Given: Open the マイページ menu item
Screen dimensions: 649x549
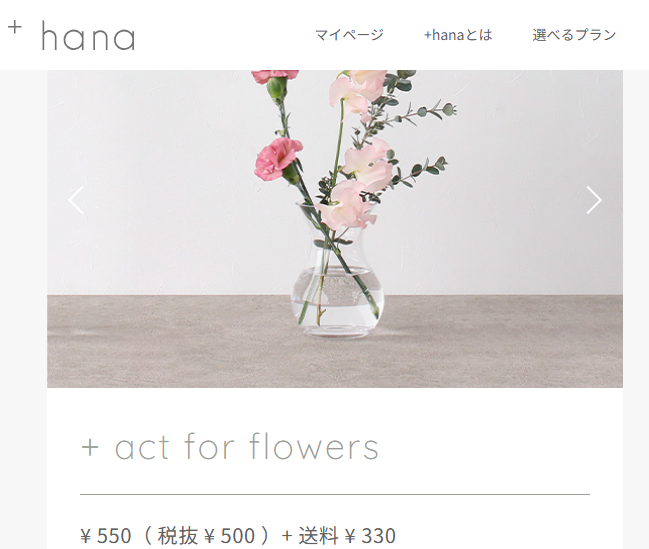Looking at the screenshot, I should click(x=349, y=35).
